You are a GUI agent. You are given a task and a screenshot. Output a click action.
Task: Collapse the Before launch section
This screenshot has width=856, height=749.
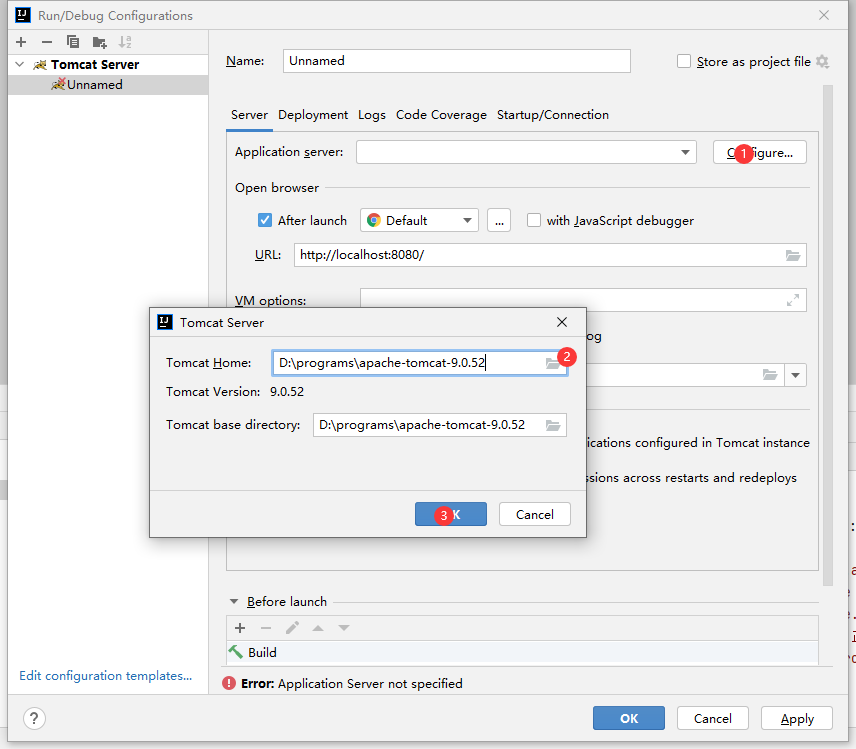point(234,602)
